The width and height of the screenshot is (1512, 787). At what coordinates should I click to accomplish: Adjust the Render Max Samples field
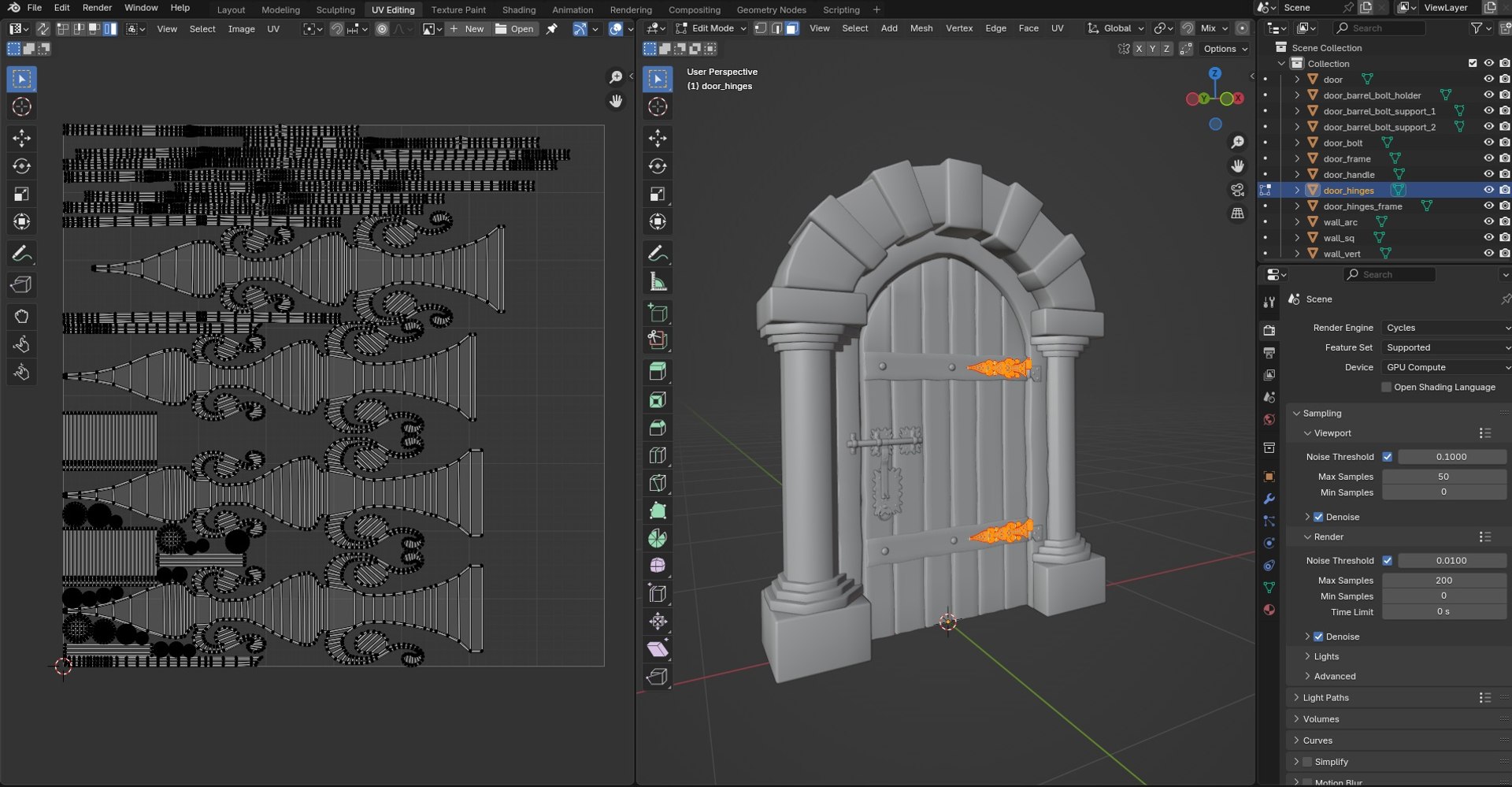pos(1444,581)
